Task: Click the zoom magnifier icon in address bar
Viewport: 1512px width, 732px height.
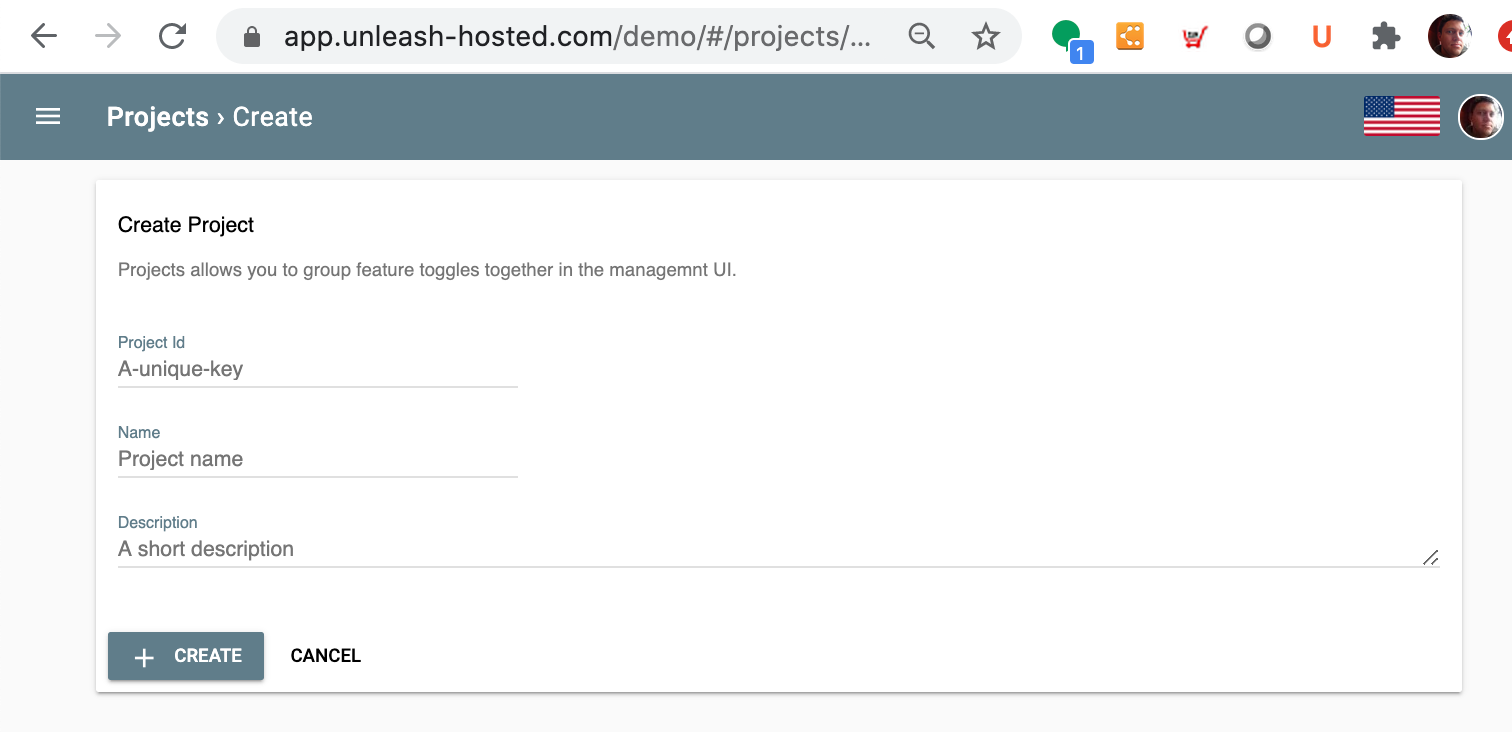Action: pyautogui.click(x=921, y=37)
